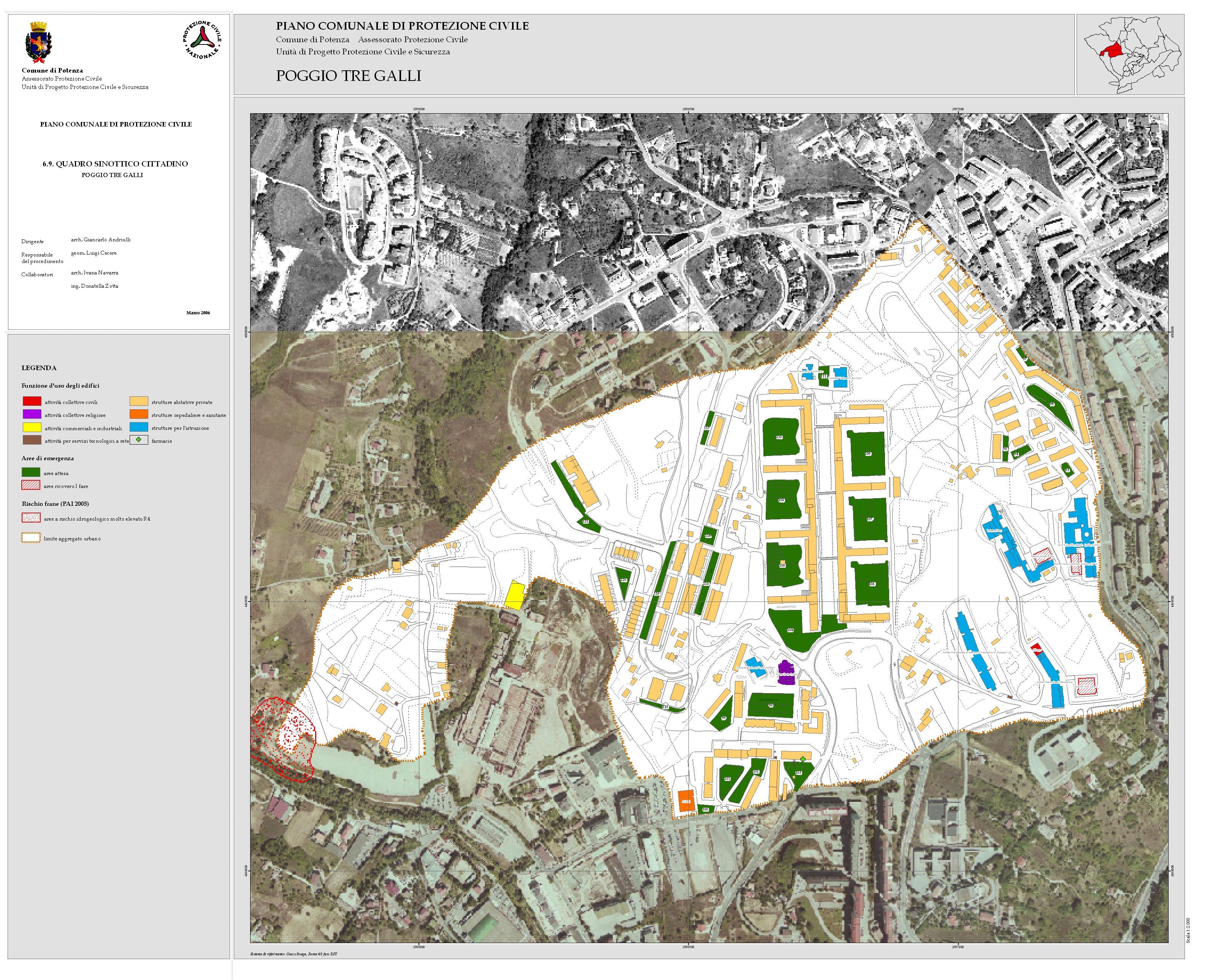Click the Comune di Potenza coat of arms

[38, 43]
